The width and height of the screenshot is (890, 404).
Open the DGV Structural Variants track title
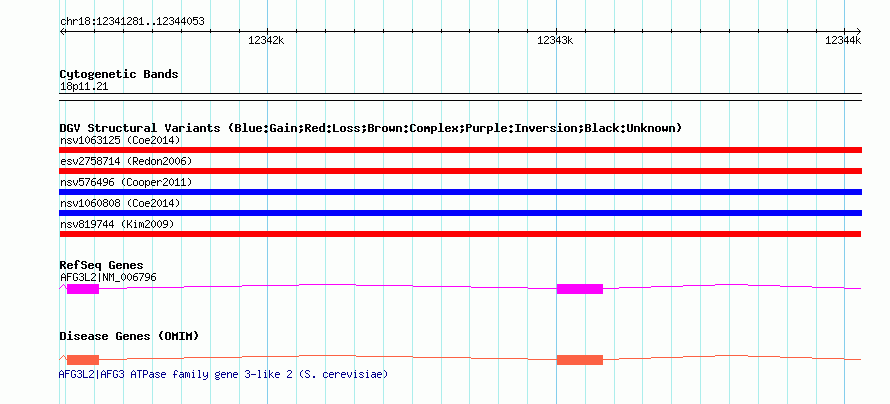pyautogui.click(x=371, y=128)
